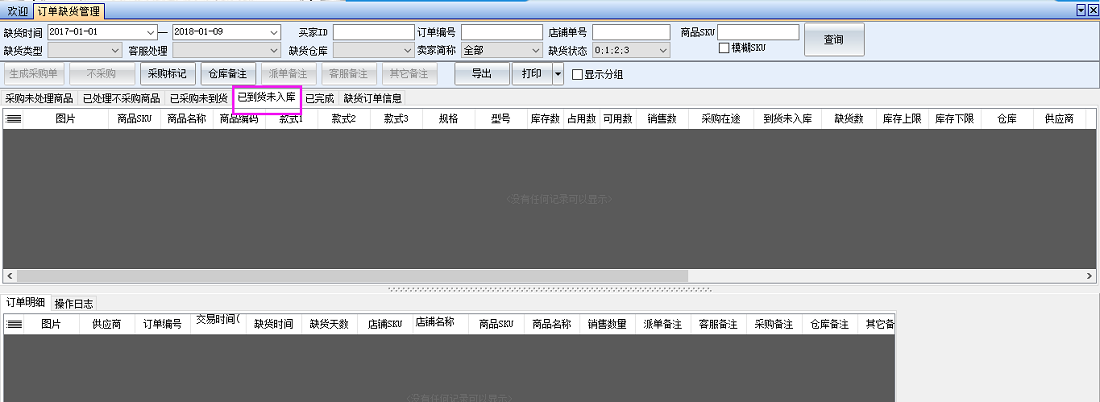Click the window panel dropdown icon at top right
Screen dimensions: 1100x402
tap(1080, 9)
